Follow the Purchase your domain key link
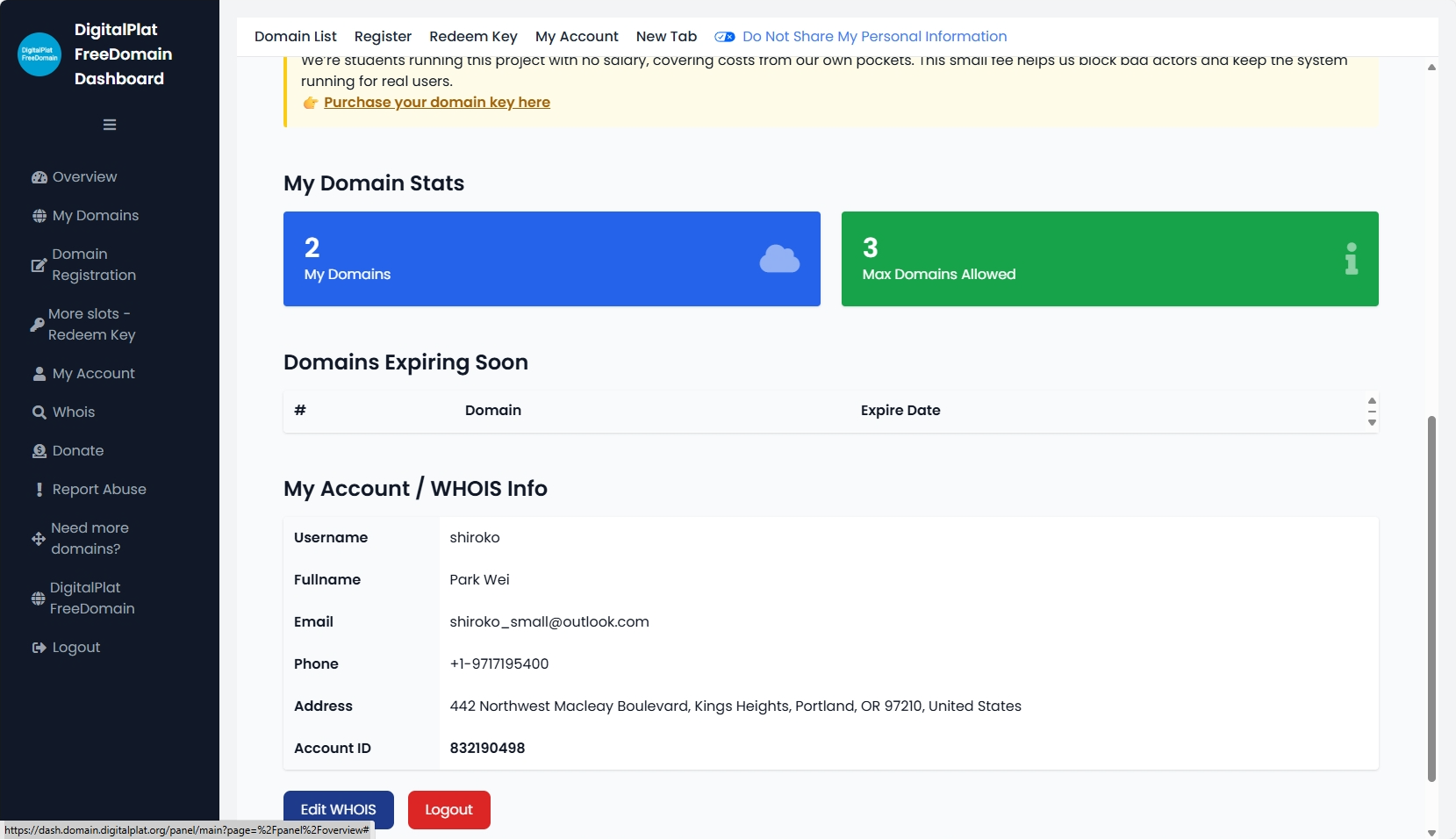The height and width of the screenshot is (839, 1456). click(436, 103)
